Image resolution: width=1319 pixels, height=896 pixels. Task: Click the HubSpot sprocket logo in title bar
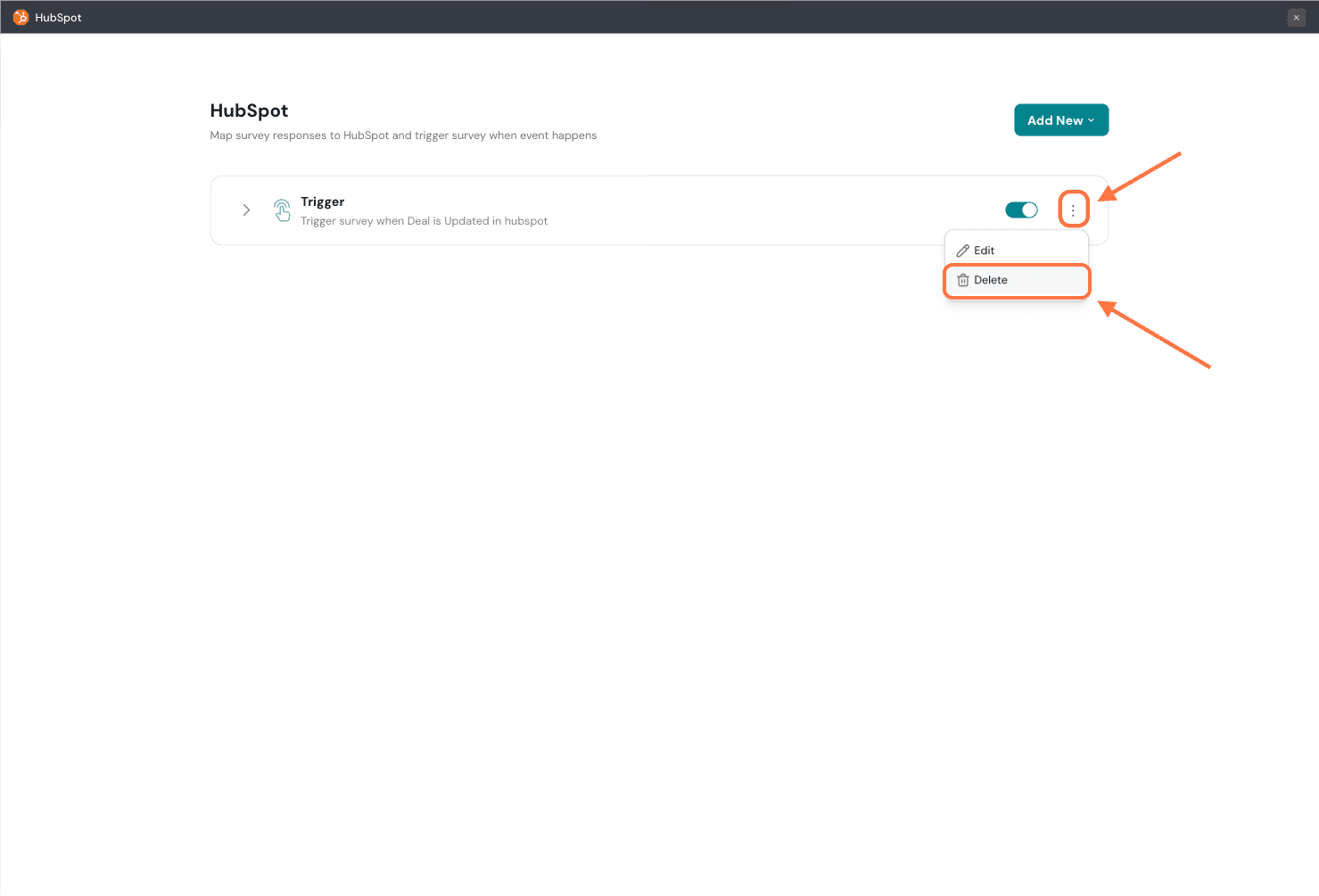(x=21, y=18)
